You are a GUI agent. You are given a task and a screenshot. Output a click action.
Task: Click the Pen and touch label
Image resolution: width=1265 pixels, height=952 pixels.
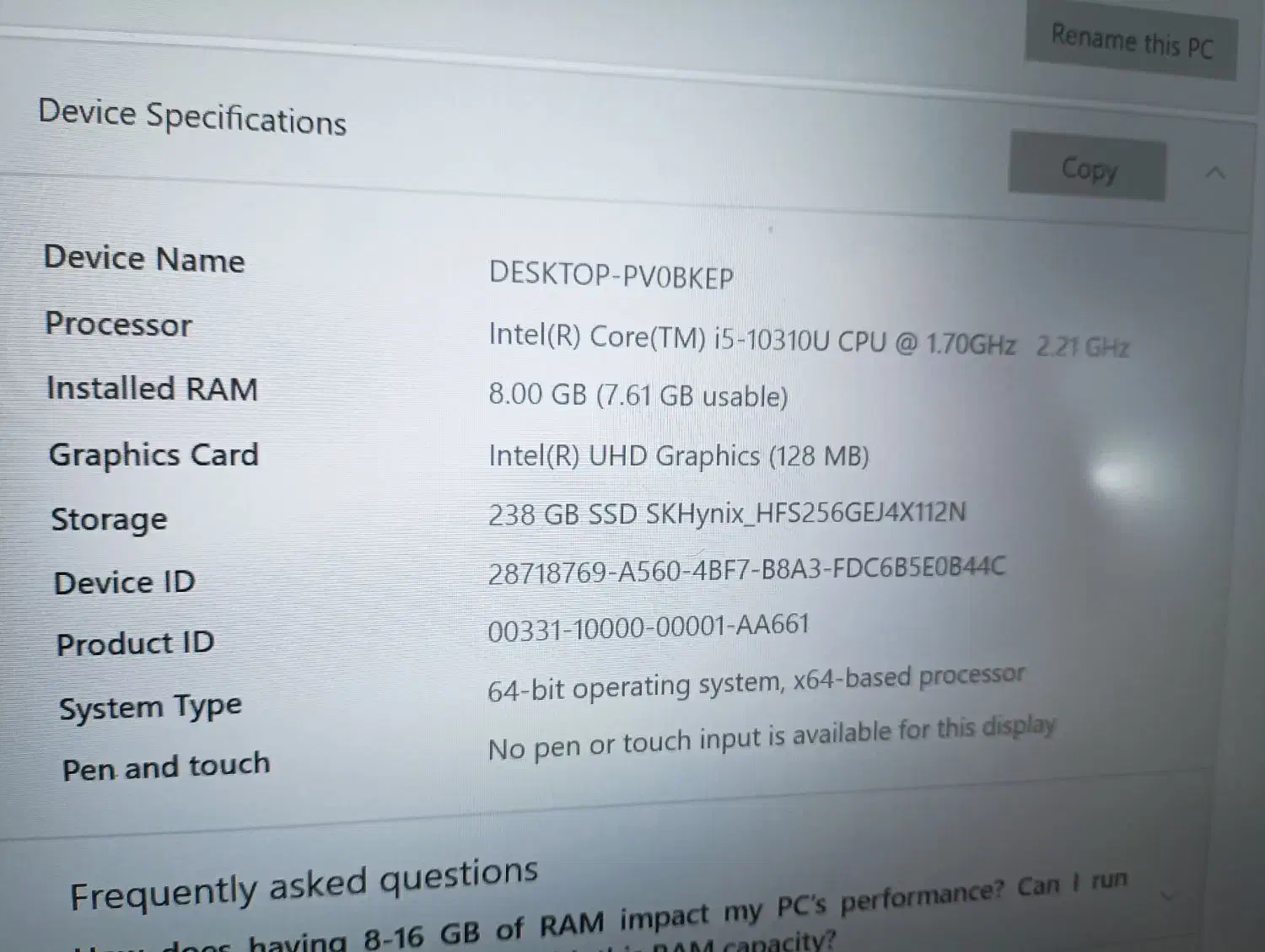coord(166,766)
